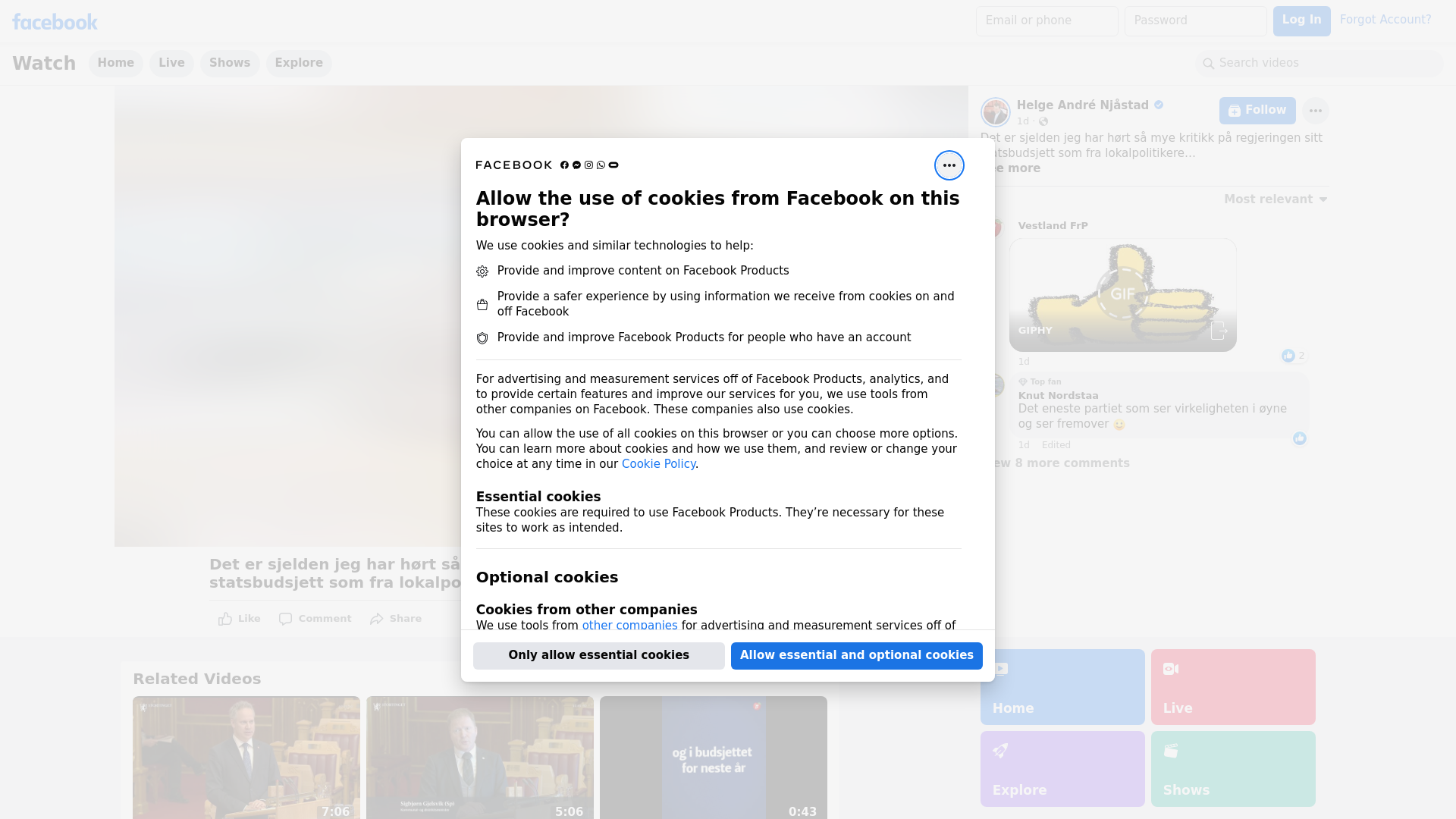Open the Home tile with the video icon
The height and width of the screenshot is (819, 1456).
[1062, 687]
